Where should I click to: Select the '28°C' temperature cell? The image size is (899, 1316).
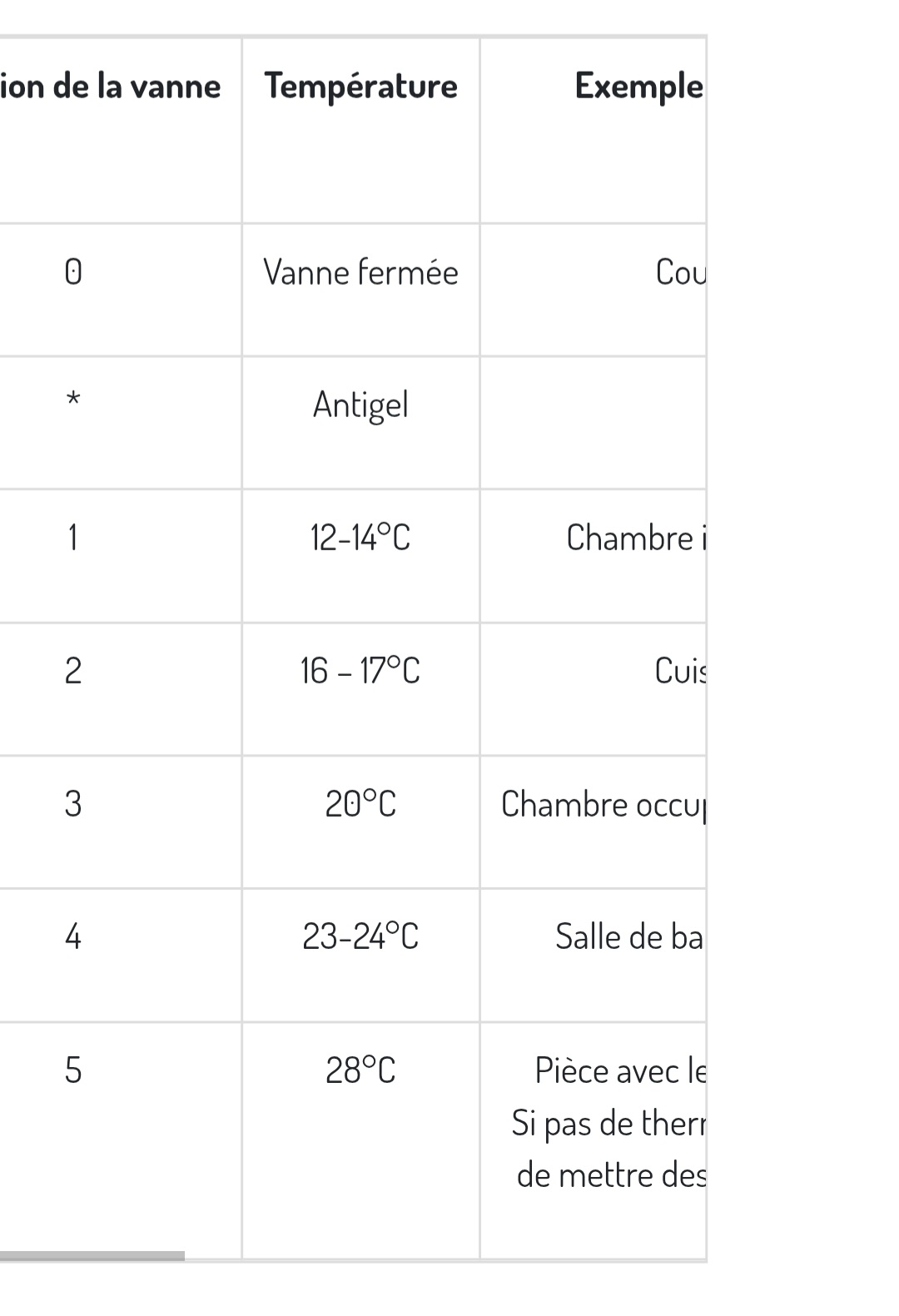coord(360,1070)
